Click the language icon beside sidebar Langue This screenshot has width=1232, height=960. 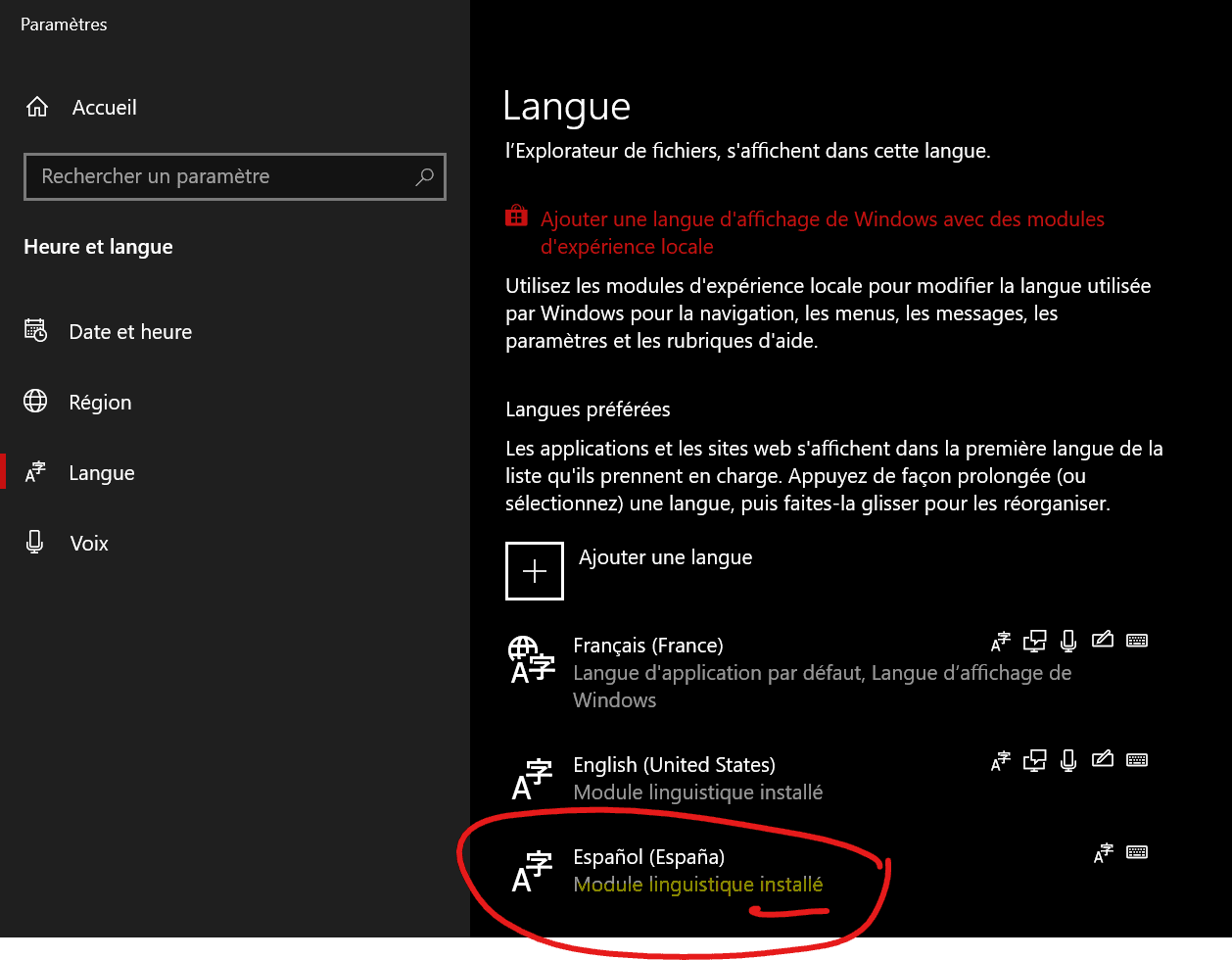(x=35, y=472)
